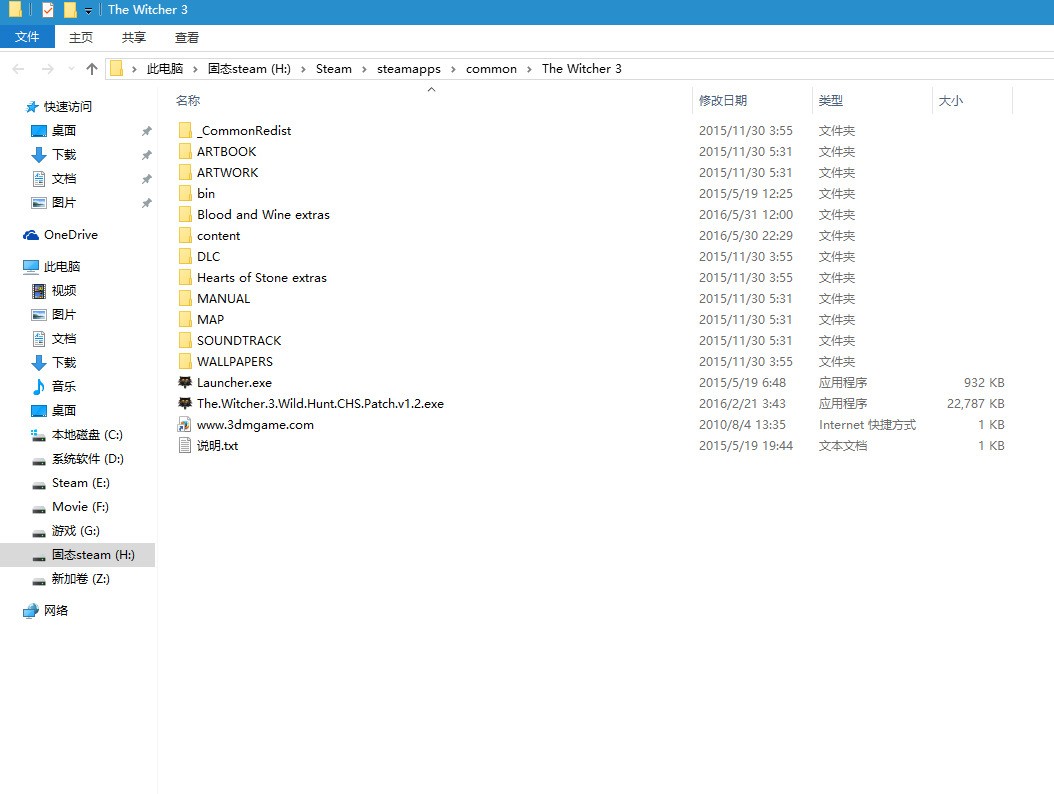Switch to the 共享 ribbon tab
This screenshot has height=794, width=1054.
[x=134, y=38]
